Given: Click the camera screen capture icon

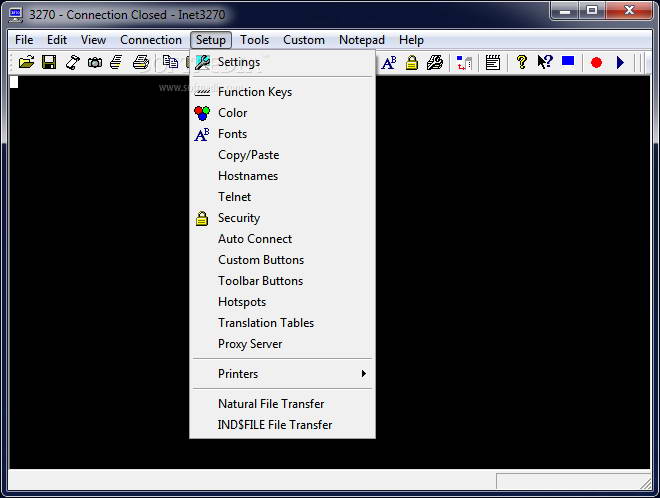Looking at the screenshot, I should tap(95, 63).
